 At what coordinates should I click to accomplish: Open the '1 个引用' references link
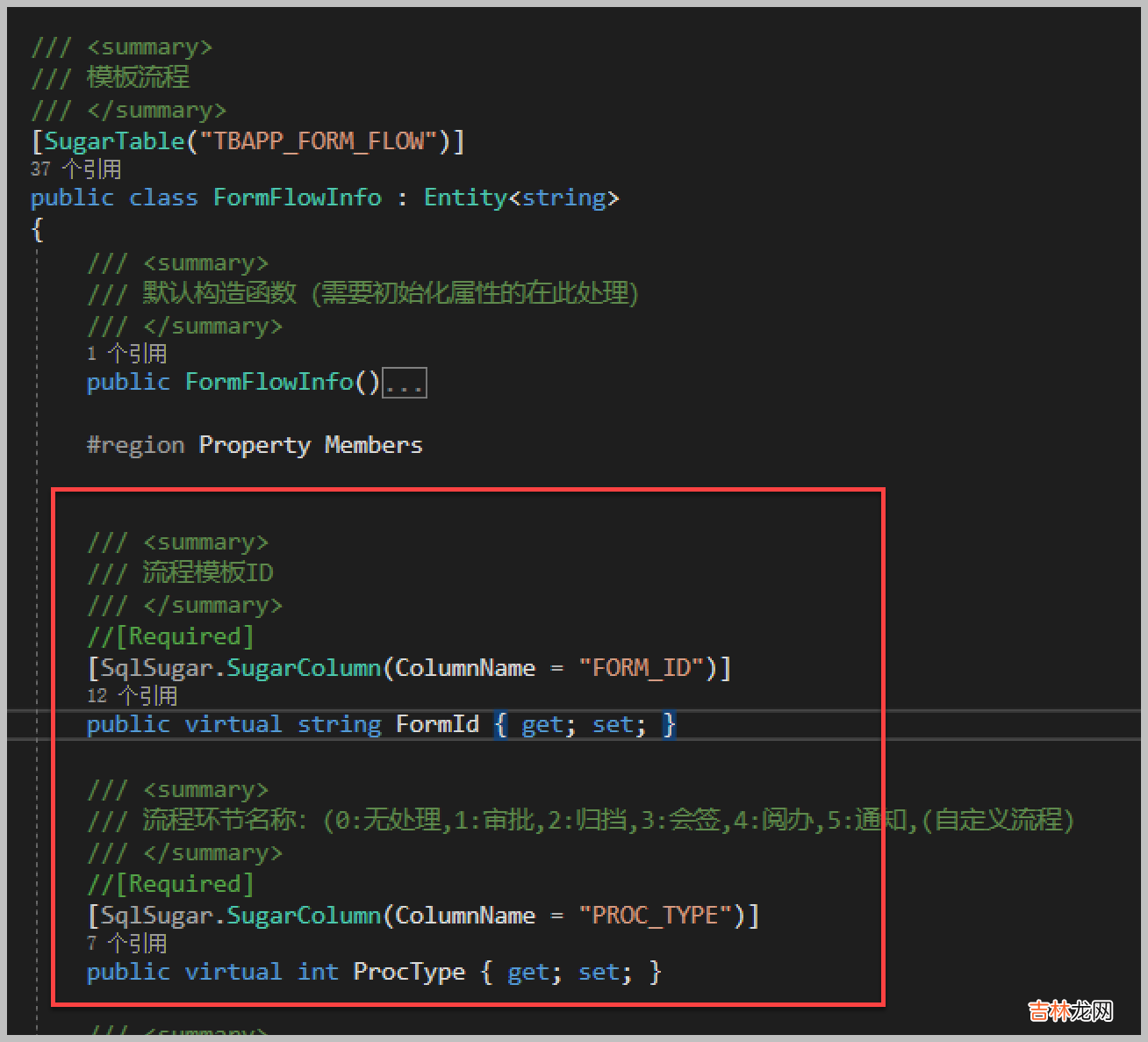click(x=126, y=354)
